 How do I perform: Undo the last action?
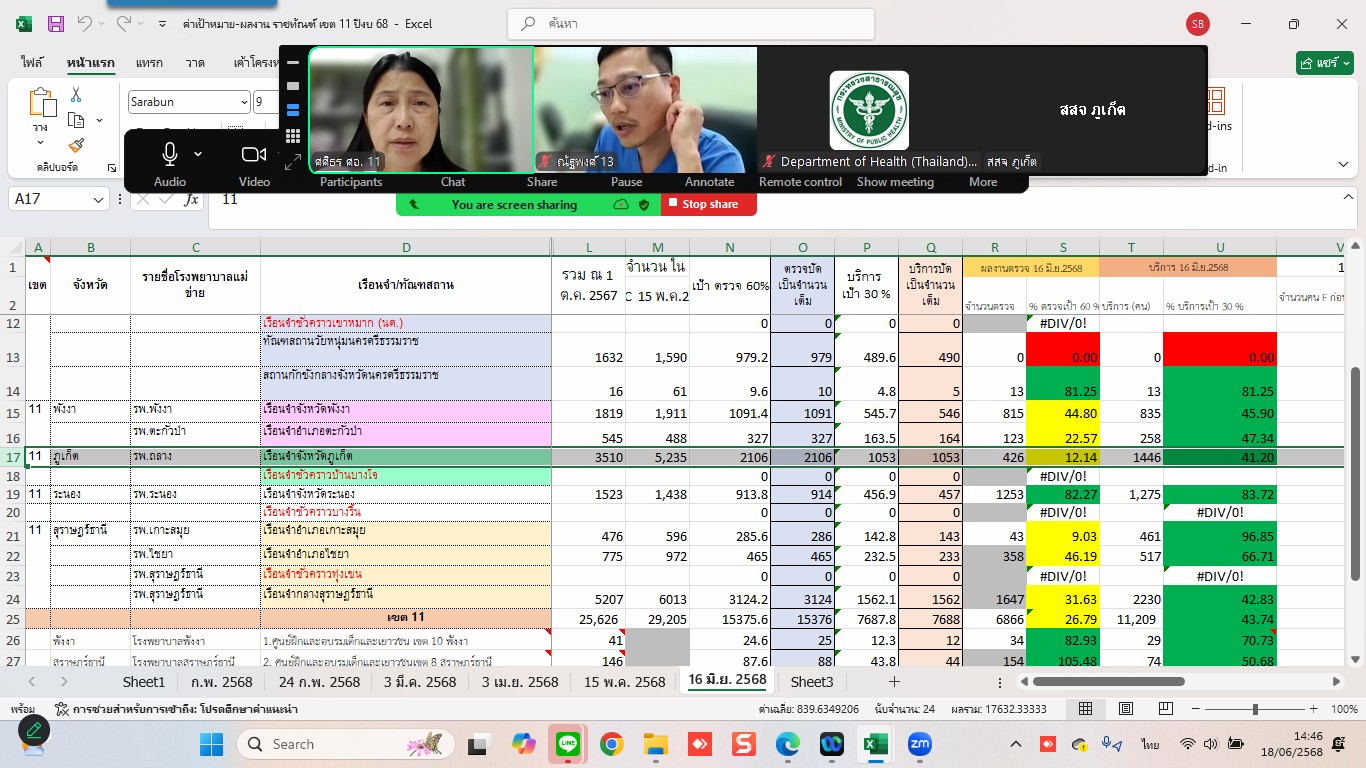click(84, 23)
